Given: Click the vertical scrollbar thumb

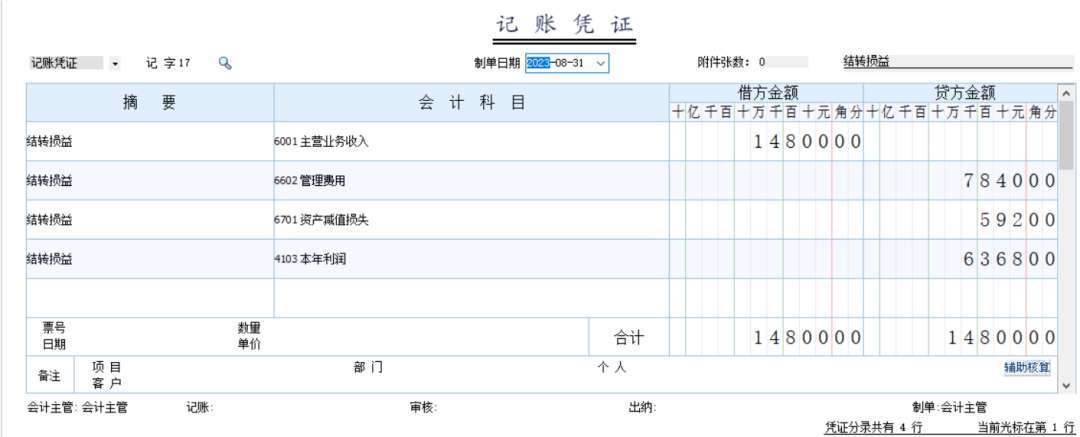Looking at the screenshot, I should point(1066,134).
